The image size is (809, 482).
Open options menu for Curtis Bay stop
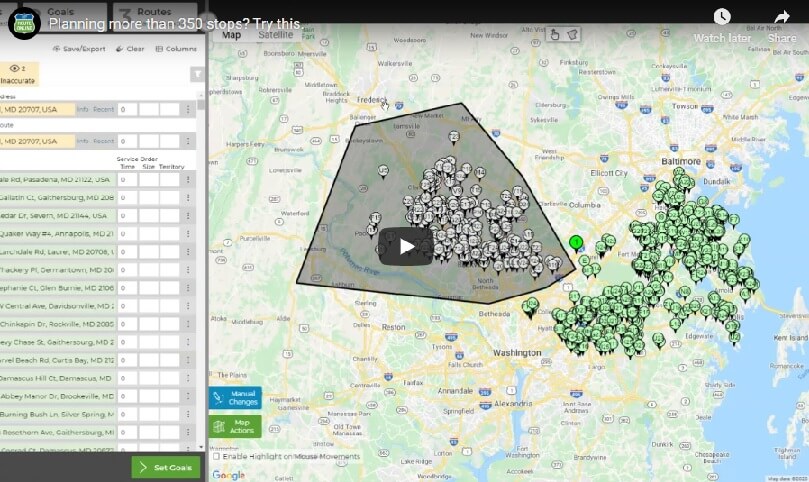[188, 360]
